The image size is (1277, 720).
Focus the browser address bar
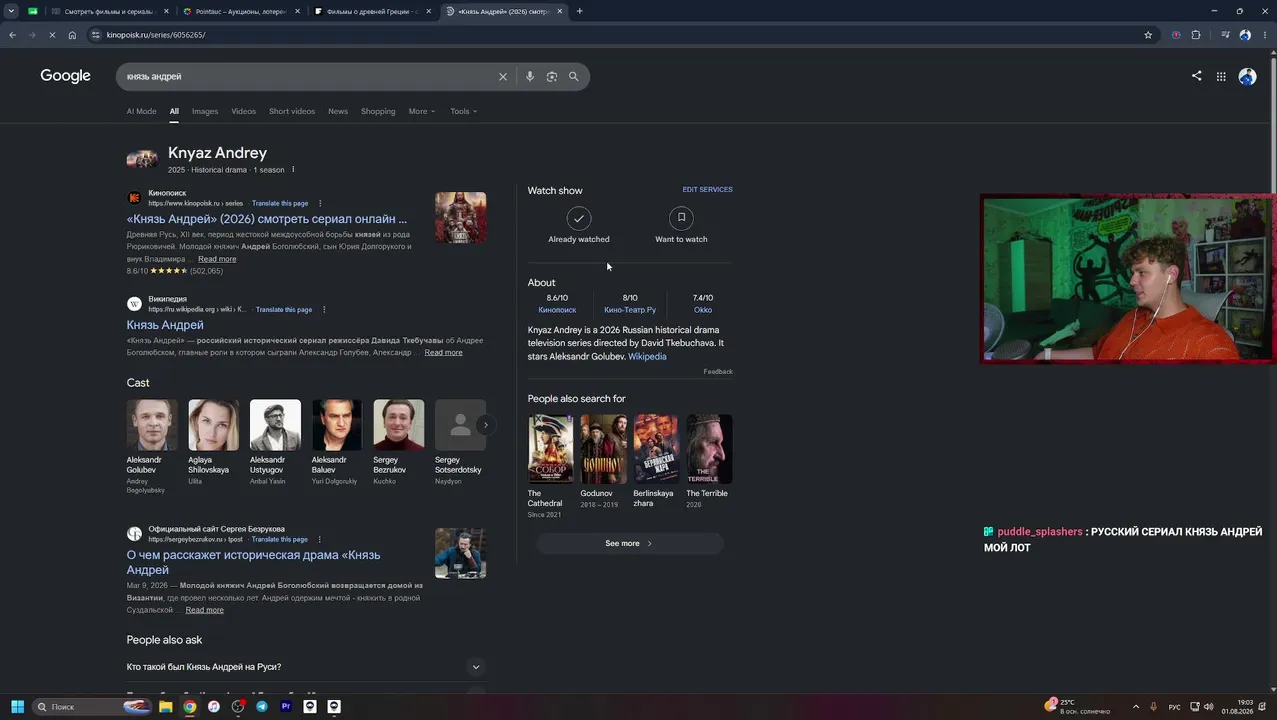(620, 35)
